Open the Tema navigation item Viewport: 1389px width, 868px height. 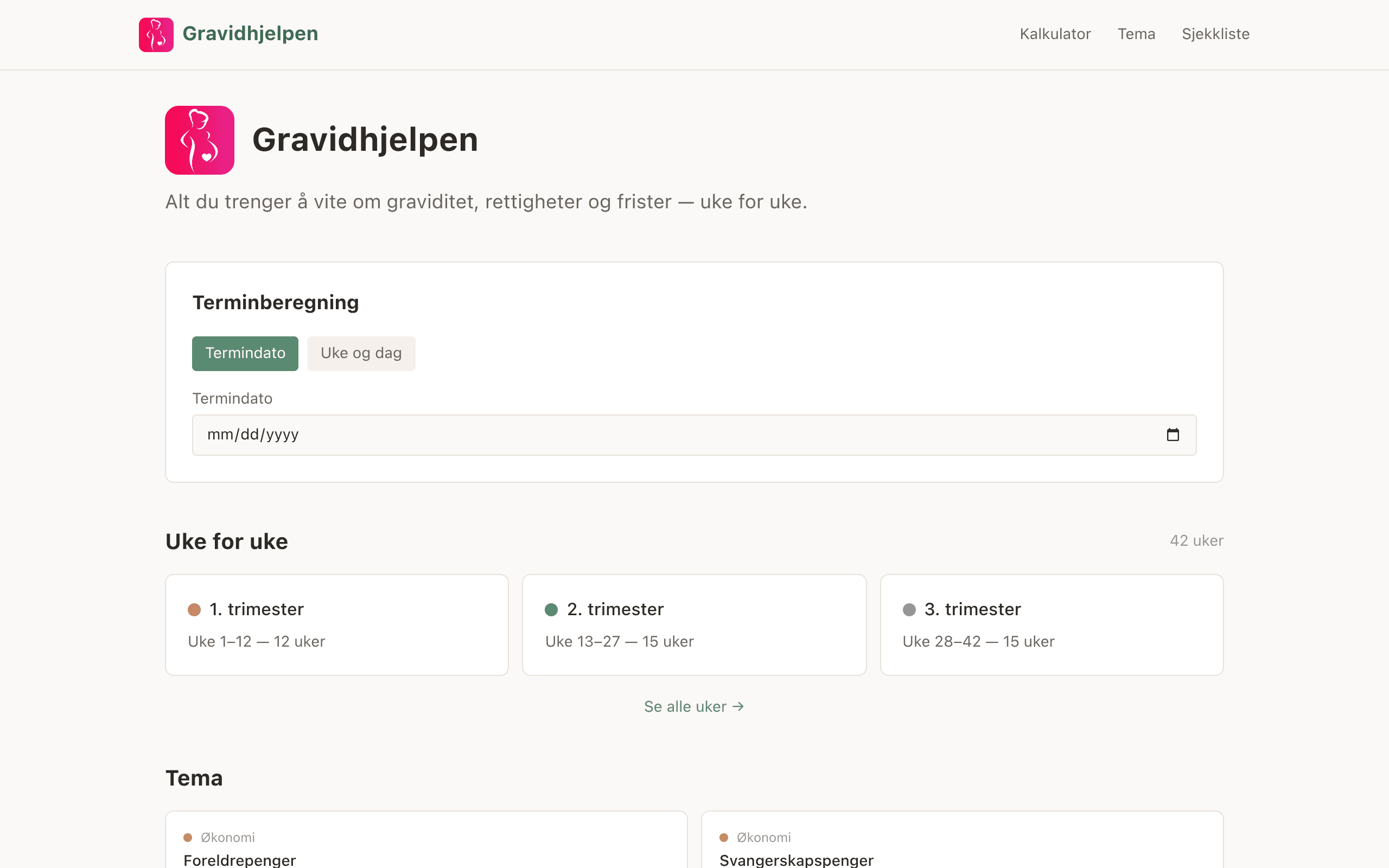click(1137, 34)
